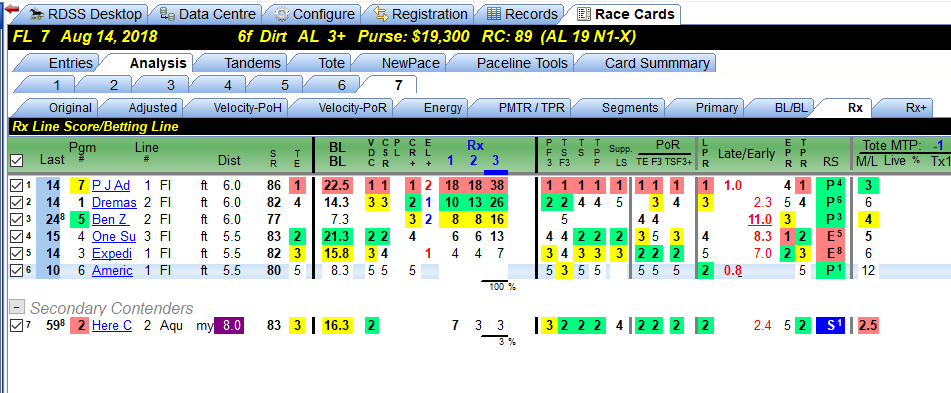951x393 pixels.
Task: Open the Registration tab
Action: click(420, 14)
